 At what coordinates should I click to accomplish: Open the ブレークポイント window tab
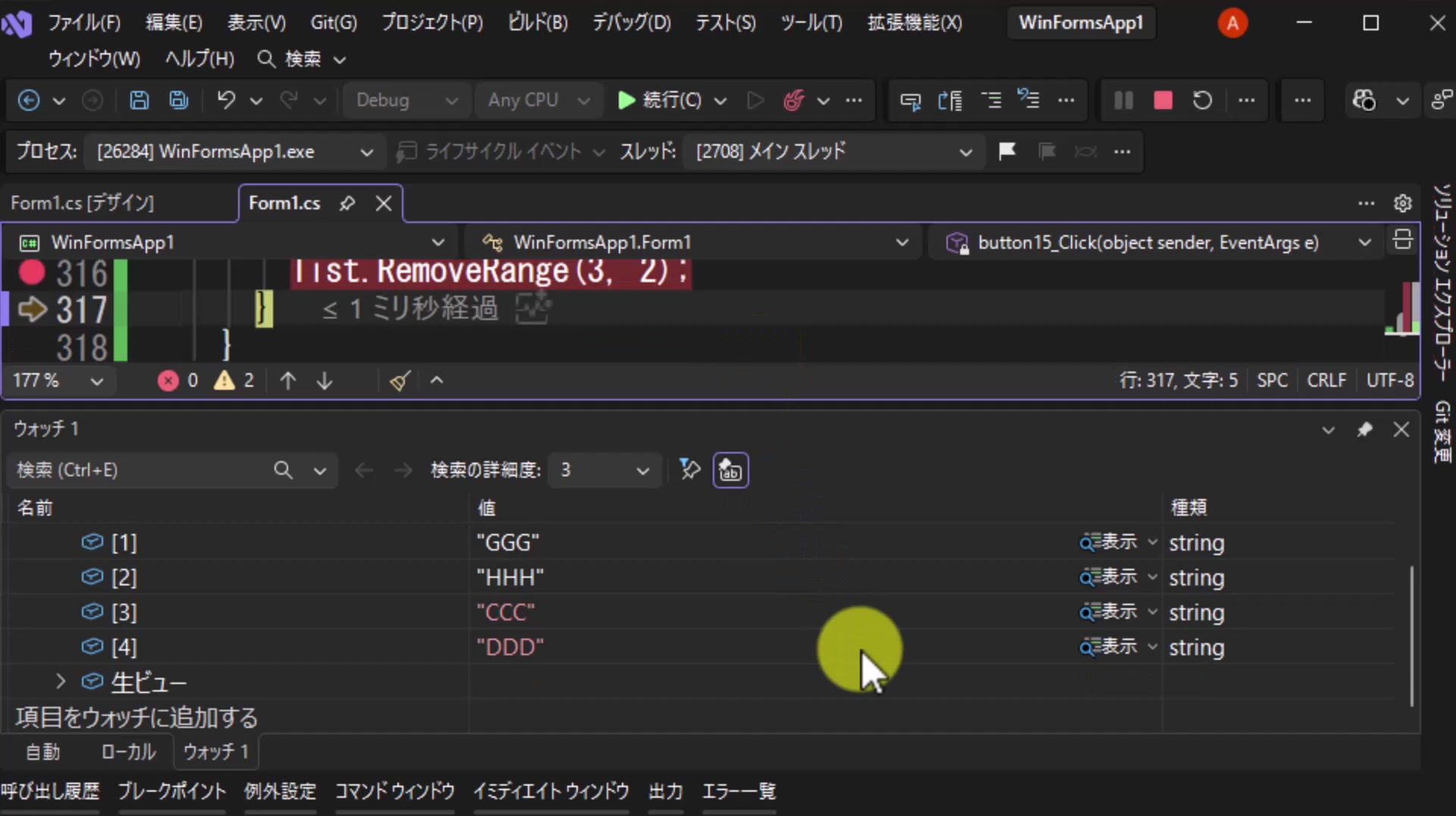172,792
